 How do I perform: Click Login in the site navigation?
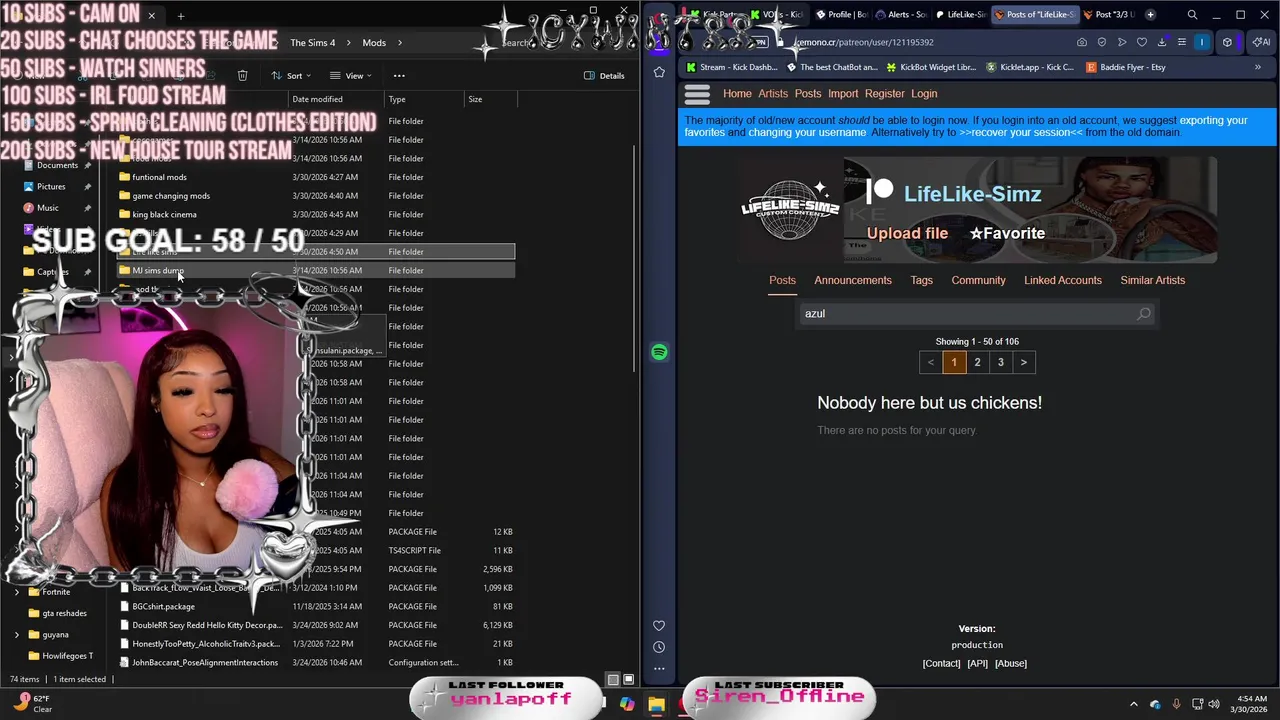coord(924,94)
